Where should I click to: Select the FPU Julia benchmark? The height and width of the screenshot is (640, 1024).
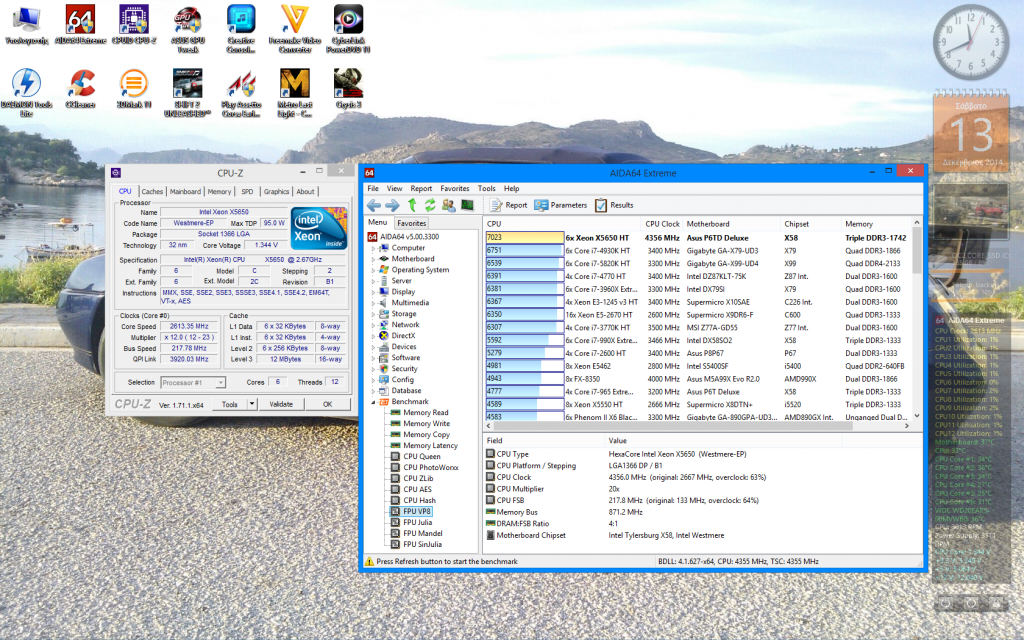coord(417,522)
